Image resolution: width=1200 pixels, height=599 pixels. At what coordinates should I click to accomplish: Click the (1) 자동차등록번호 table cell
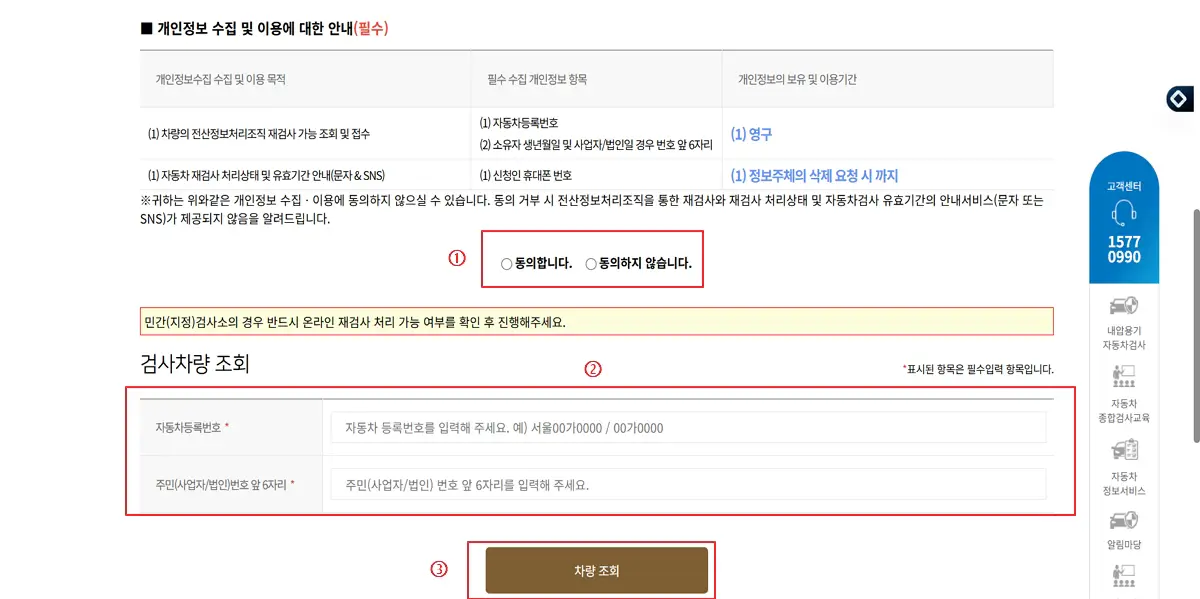518,123
